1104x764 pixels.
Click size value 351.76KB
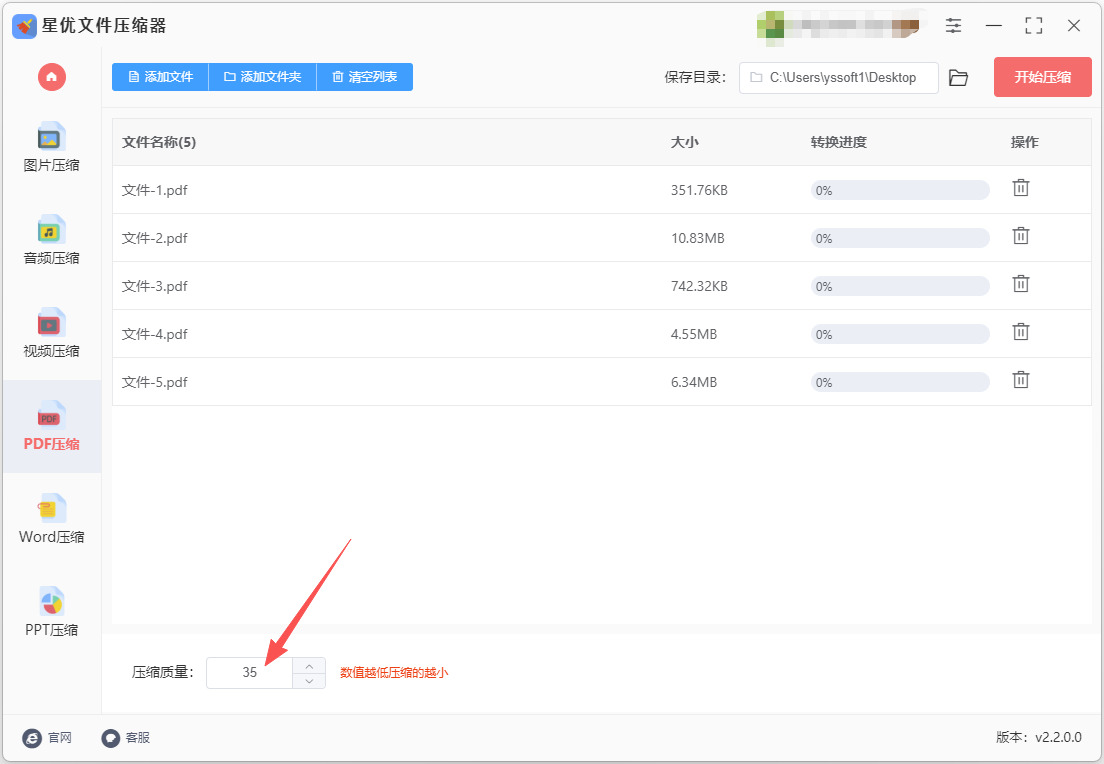[x=699, y=190]
